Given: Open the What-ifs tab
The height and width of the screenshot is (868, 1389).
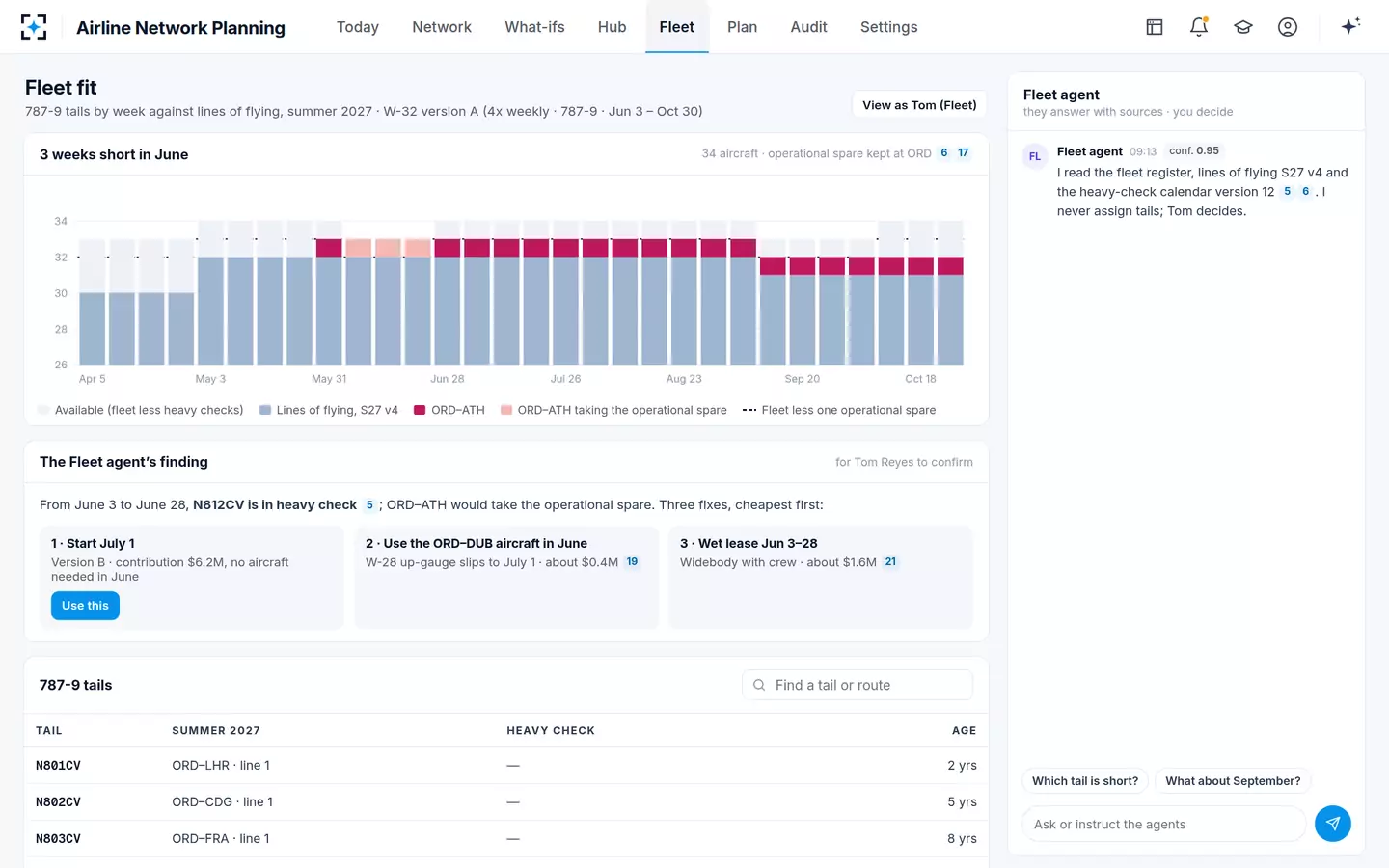Looking at the screenshot, I should click(x=534, y=27).
